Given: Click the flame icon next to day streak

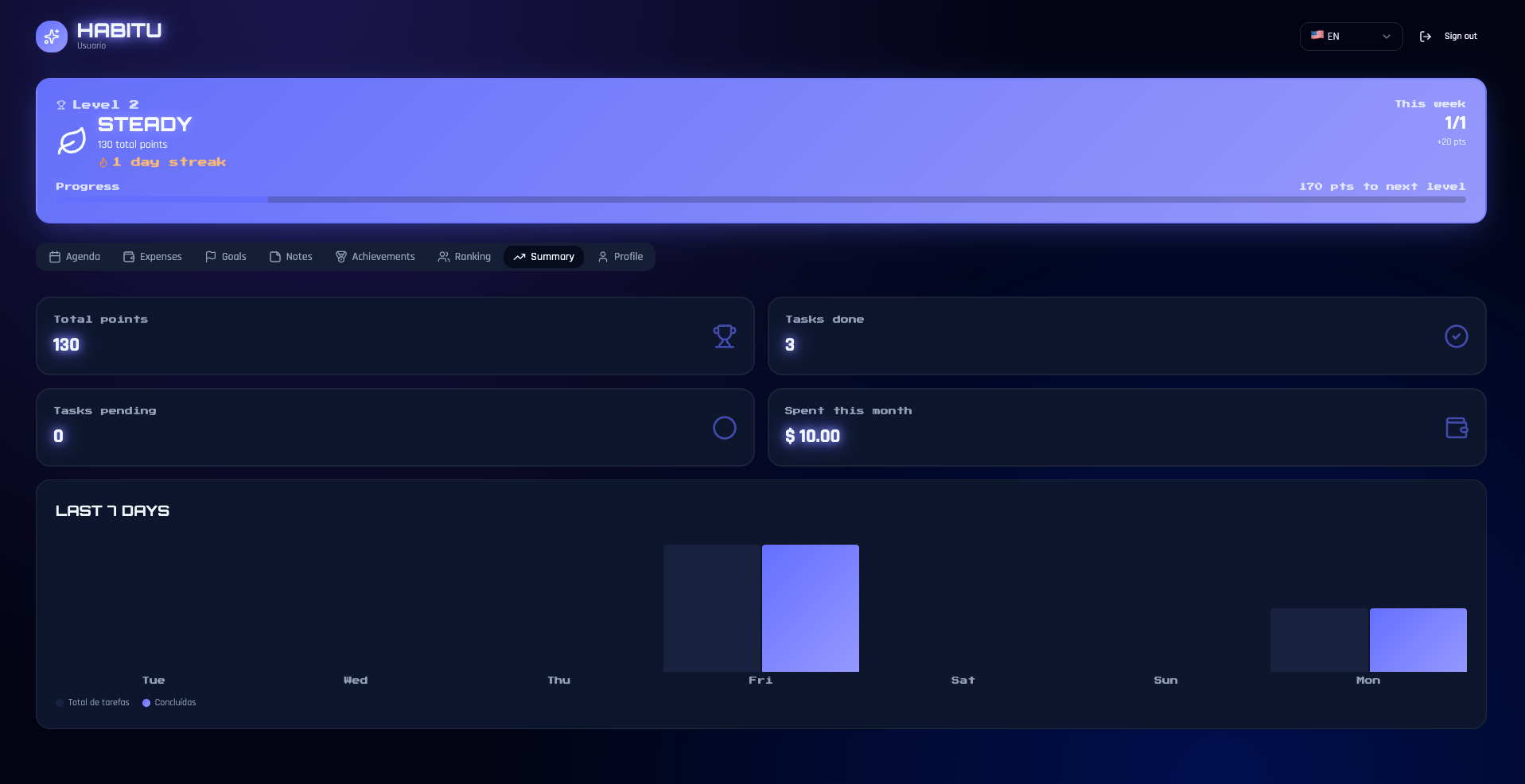Looking at the screenshot, I should tap(103, 162).
